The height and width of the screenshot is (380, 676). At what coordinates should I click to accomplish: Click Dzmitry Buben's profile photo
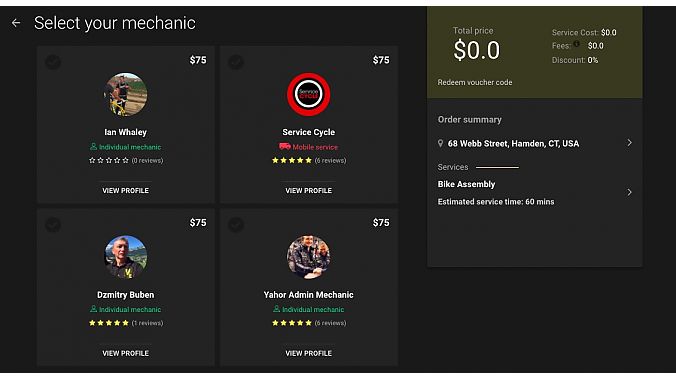click(125, 257)
